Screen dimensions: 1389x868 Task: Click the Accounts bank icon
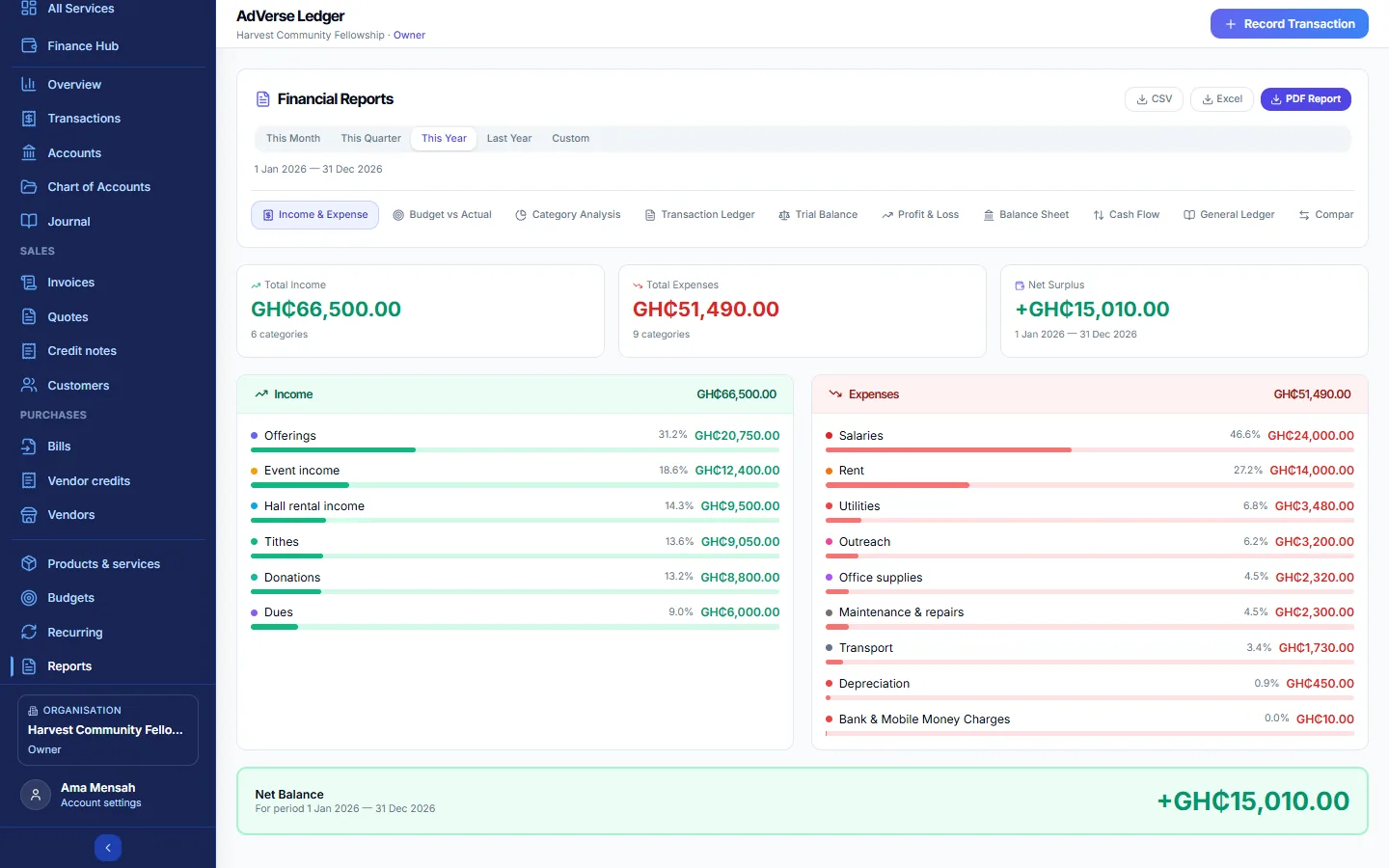[29, 152]
